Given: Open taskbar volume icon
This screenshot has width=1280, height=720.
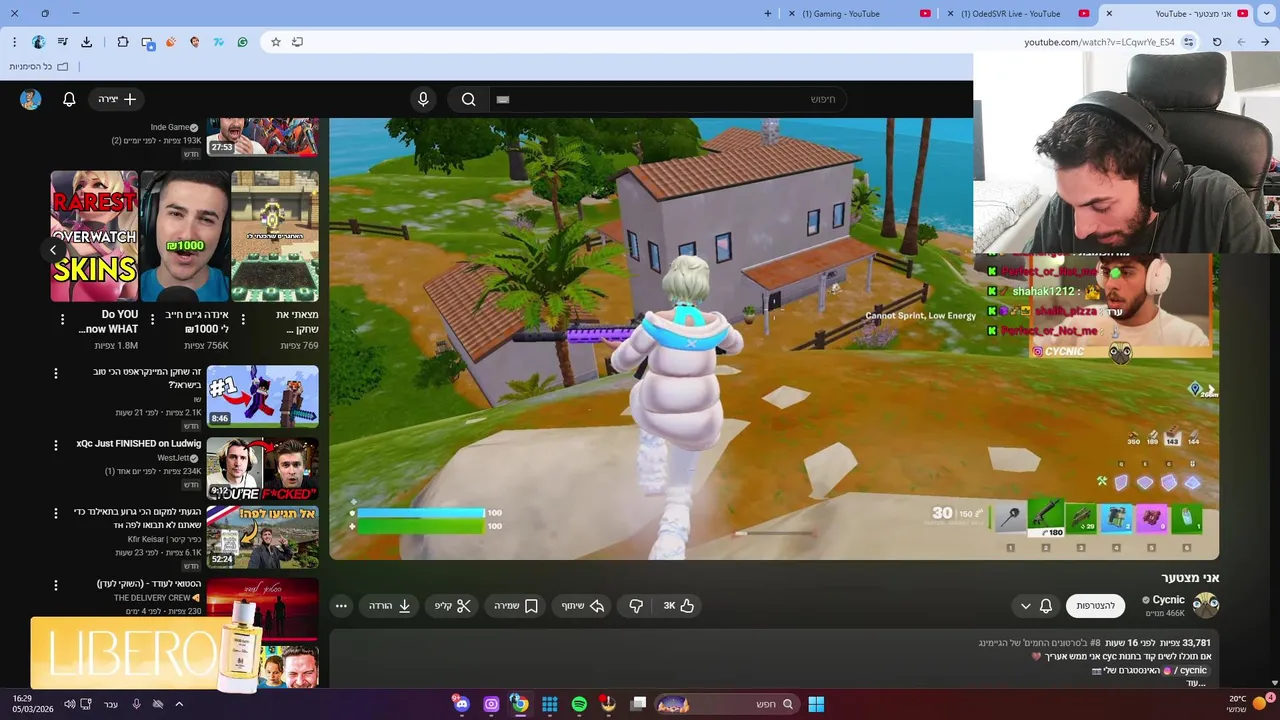Looking at the screenshot, I should click(x=69, y=704).
